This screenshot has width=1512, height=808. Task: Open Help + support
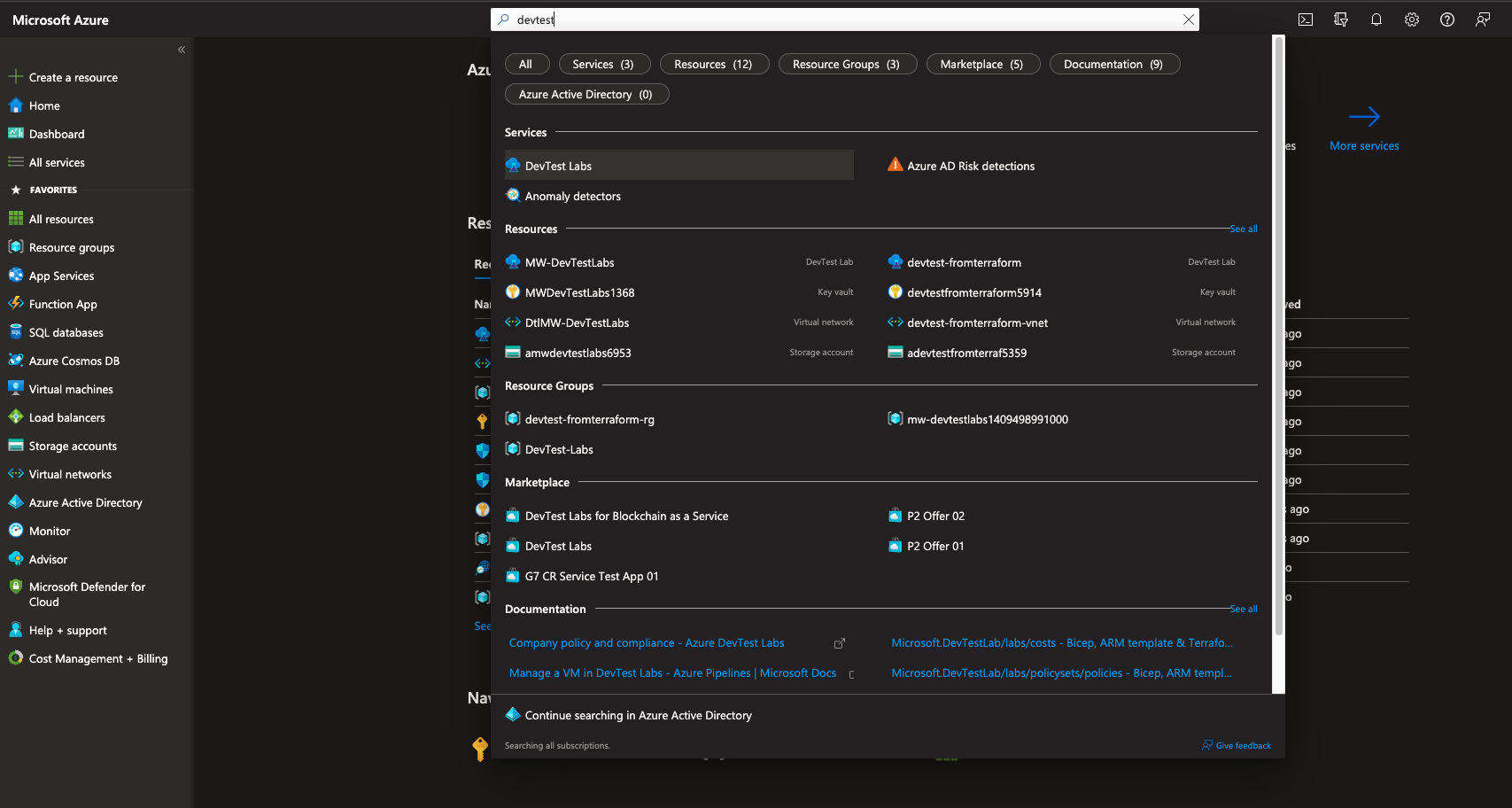(67, 631)
